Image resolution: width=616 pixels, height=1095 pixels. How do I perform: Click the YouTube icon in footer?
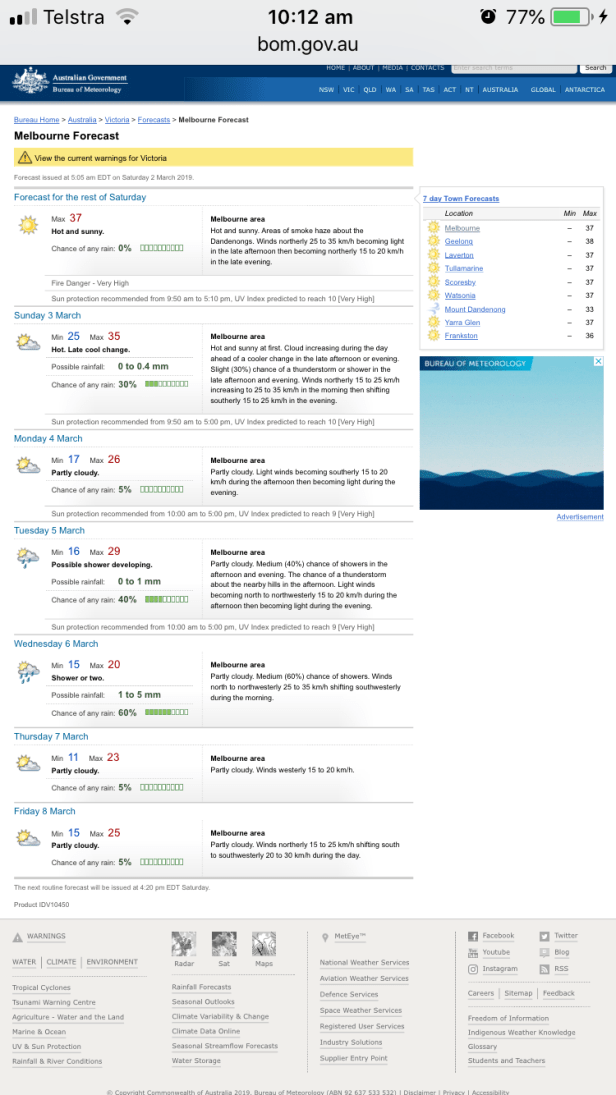click(x=474, y=952)
